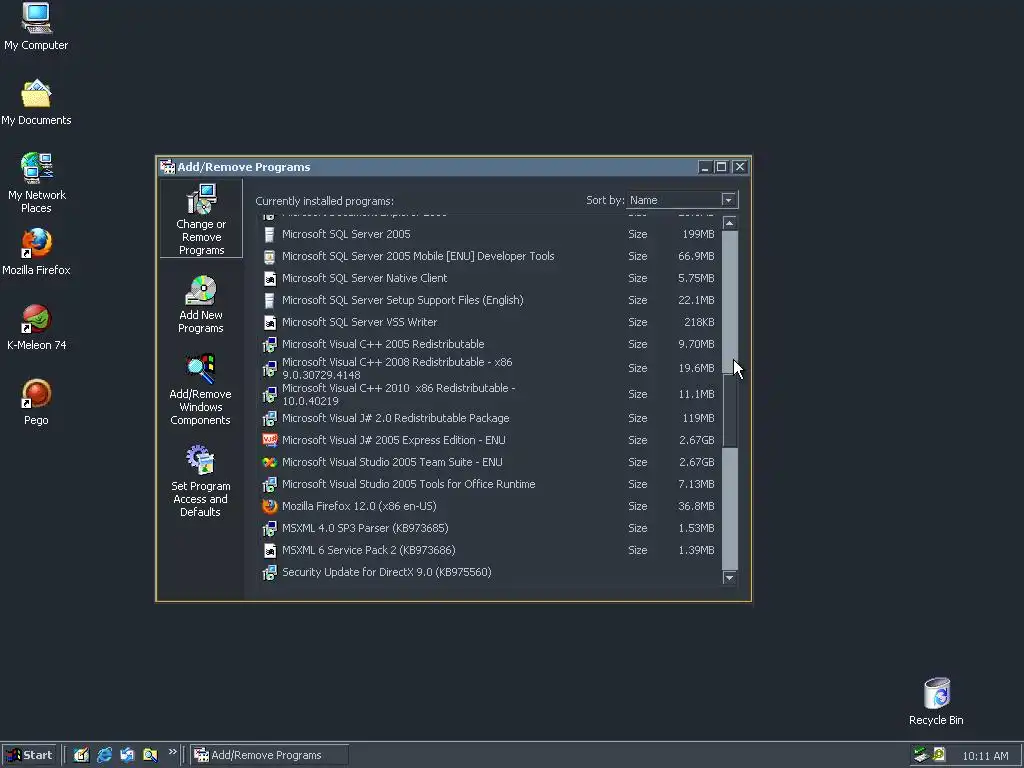Expand hidden Quick Launch items chevron
The width and height of the screenshot is (1024, 768).
[x=172, y=752]
